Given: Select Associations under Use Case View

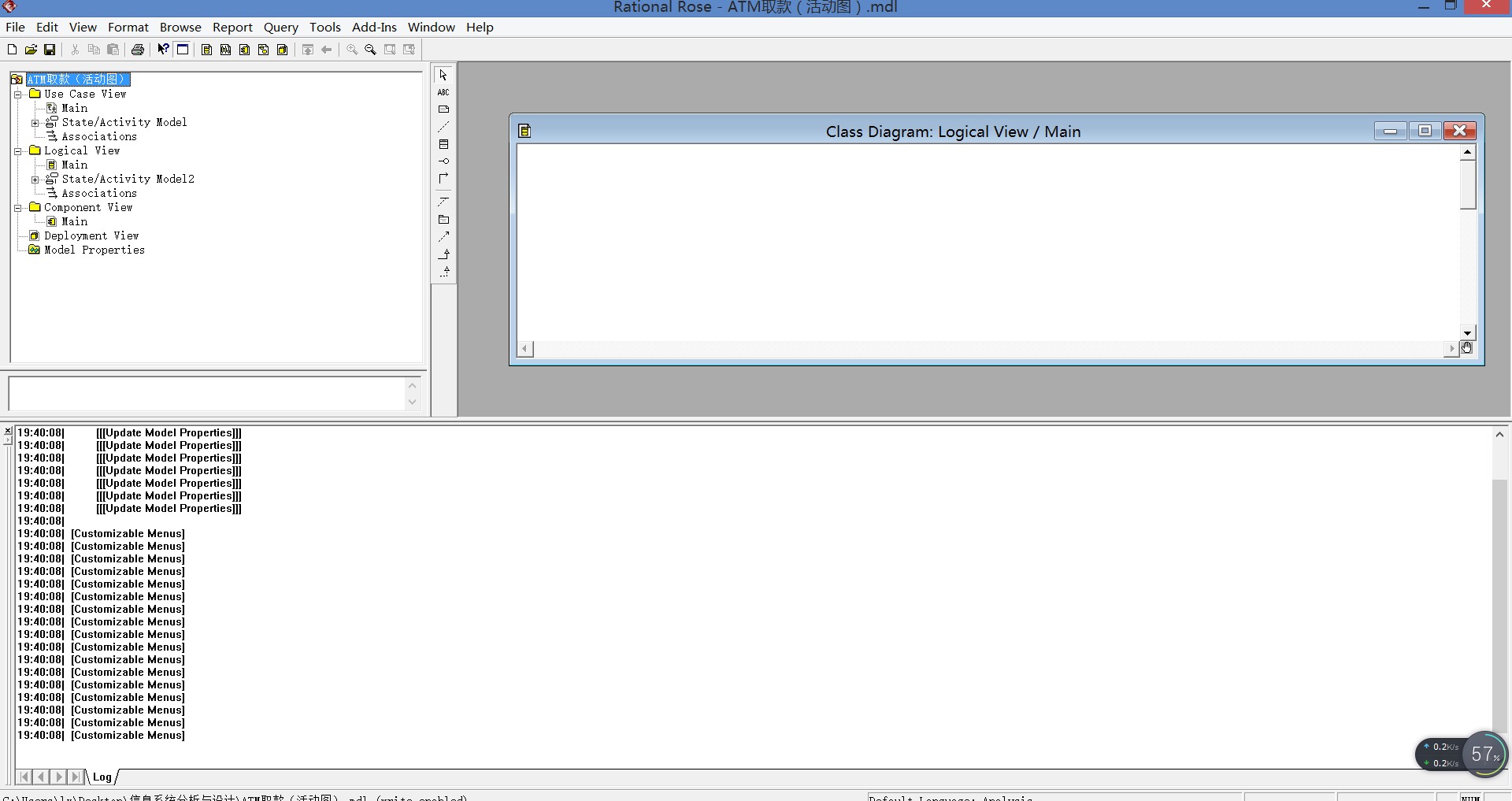Looking at the screenshot, I should [x=99, y=136].
